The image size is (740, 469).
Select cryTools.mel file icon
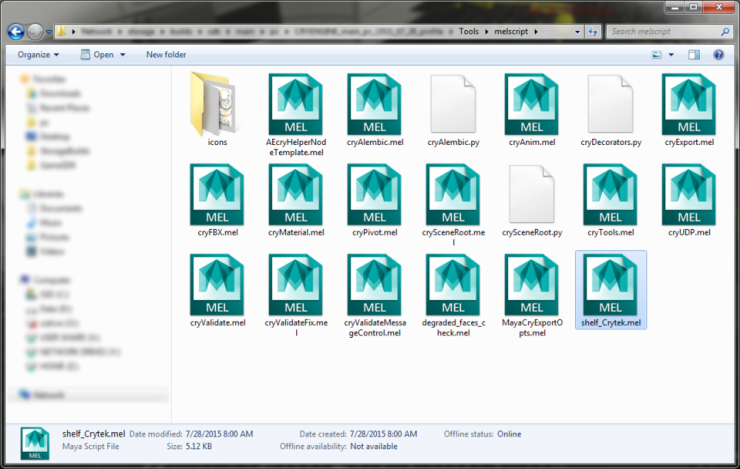(610, 194)
